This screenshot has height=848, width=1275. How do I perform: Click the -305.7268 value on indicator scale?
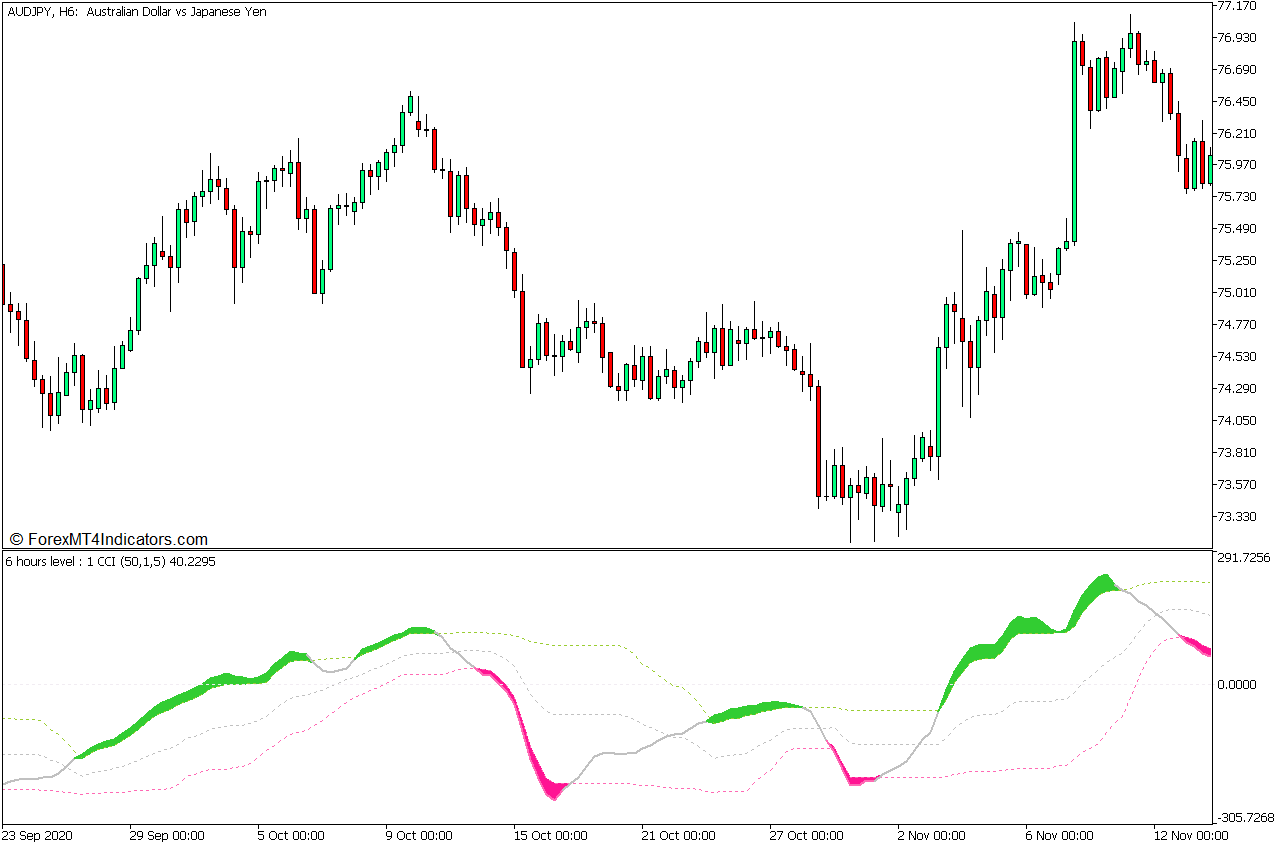[1241, 817]
